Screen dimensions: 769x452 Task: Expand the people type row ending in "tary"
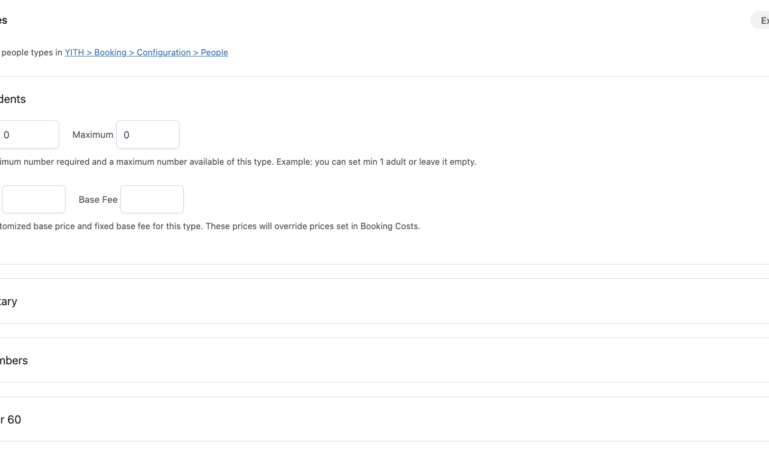click(x=9, y=301)
